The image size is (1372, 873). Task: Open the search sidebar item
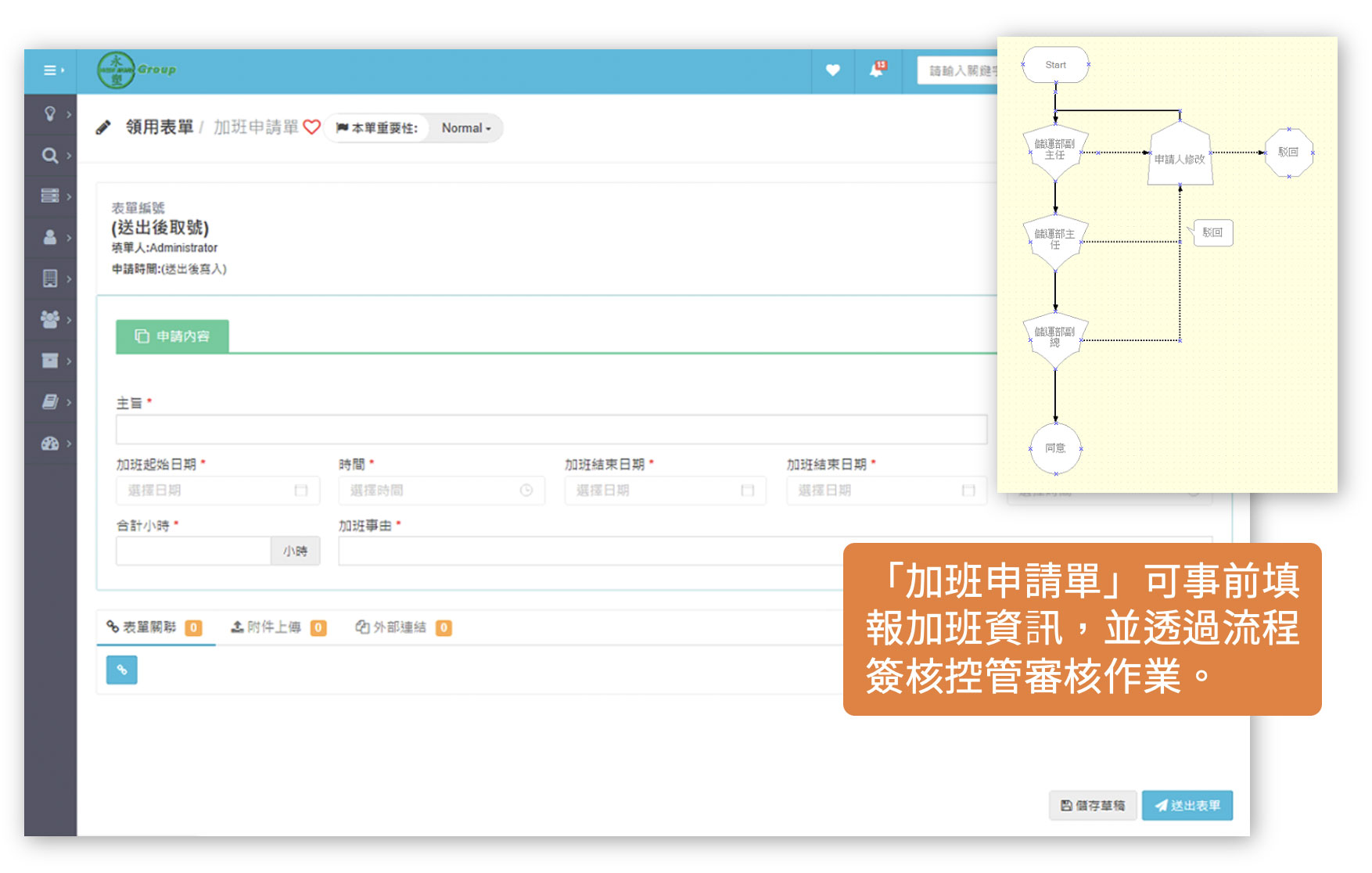click(x=50, y=156)
